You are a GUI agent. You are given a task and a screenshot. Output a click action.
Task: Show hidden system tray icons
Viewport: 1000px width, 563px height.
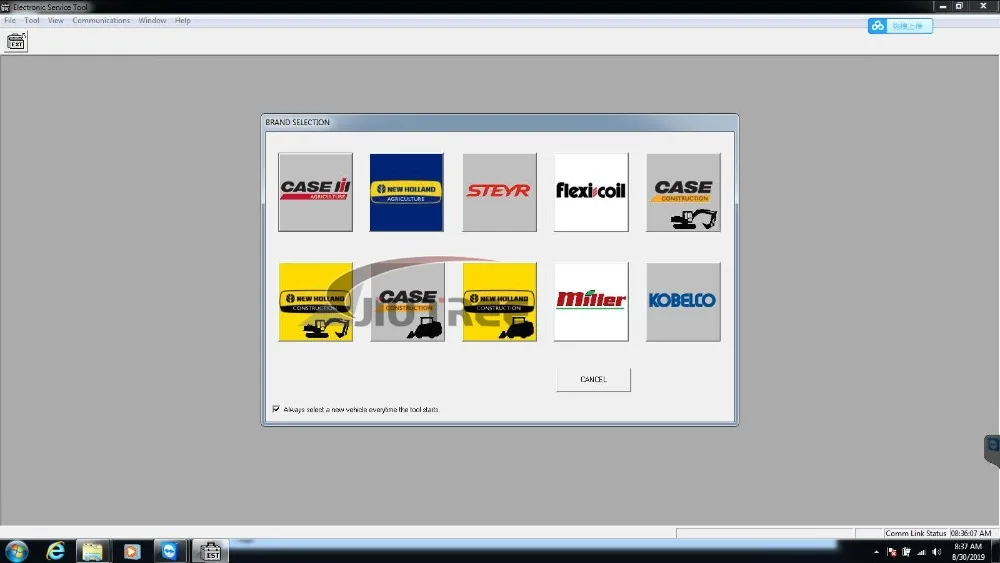[876, 552]
